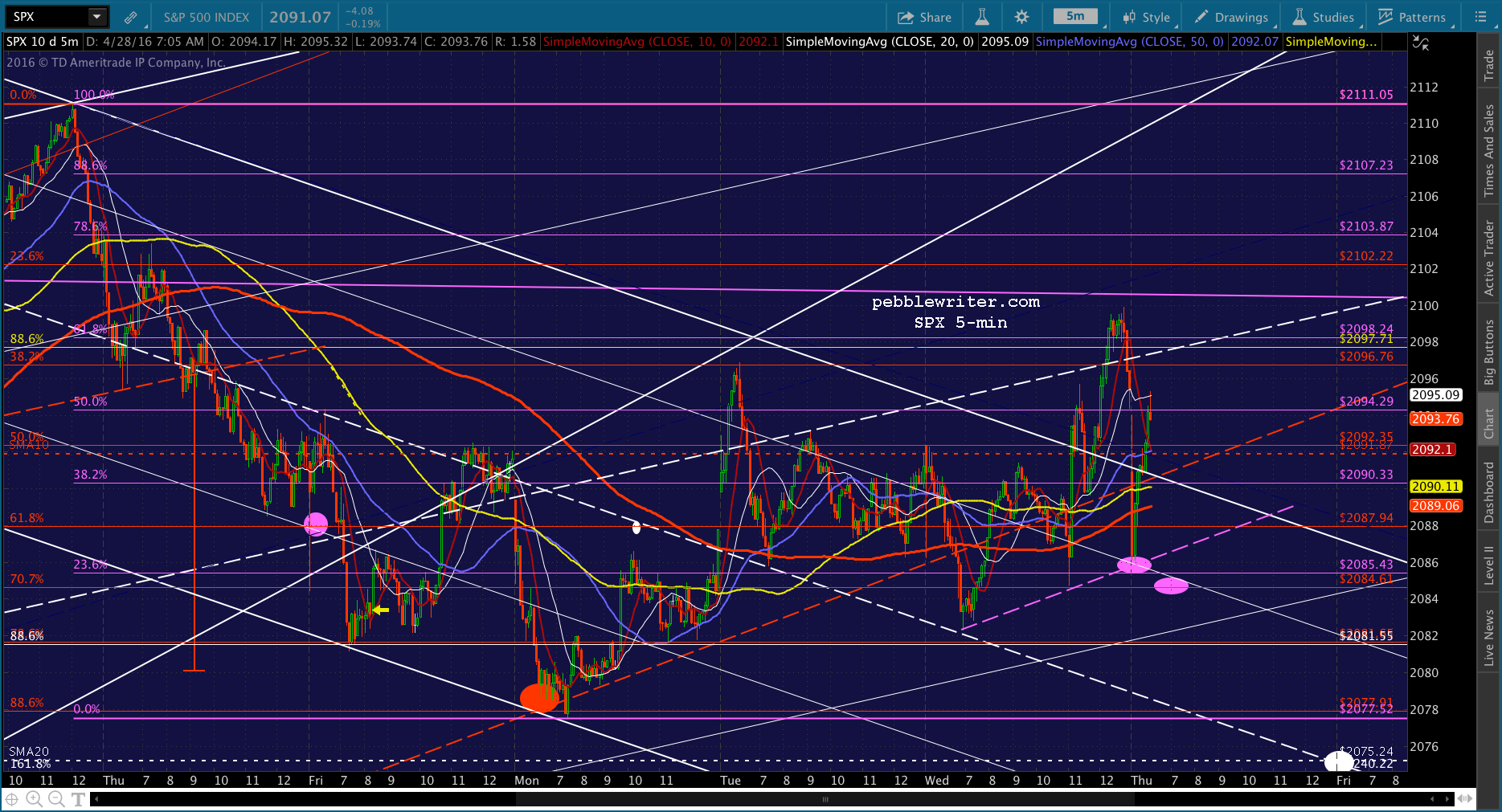
Task: Click the horizontal time scrollbar handle
Action: point(824,799)
